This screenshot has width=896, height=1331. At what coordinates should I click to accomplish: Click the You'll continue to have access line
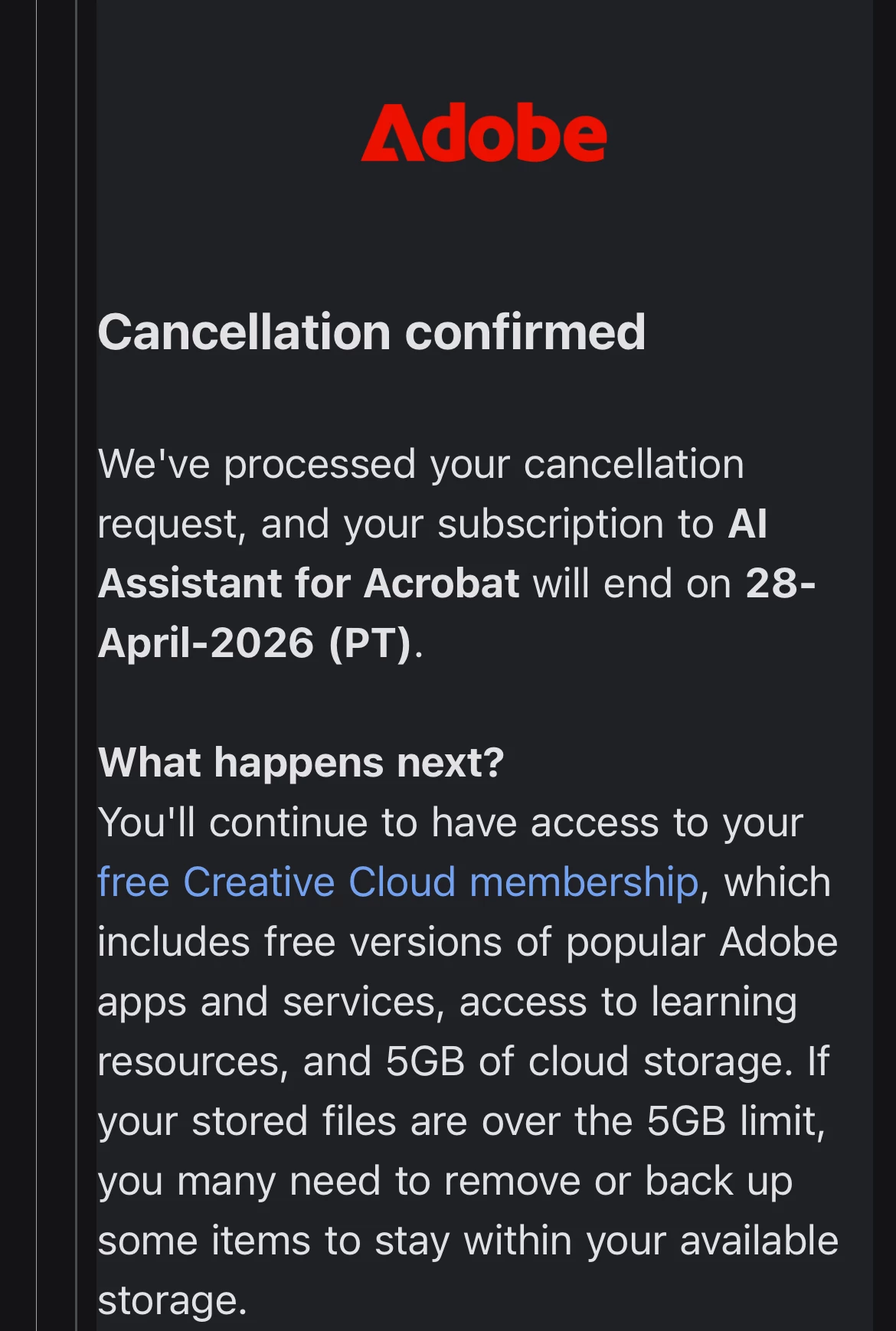point(450,823)
